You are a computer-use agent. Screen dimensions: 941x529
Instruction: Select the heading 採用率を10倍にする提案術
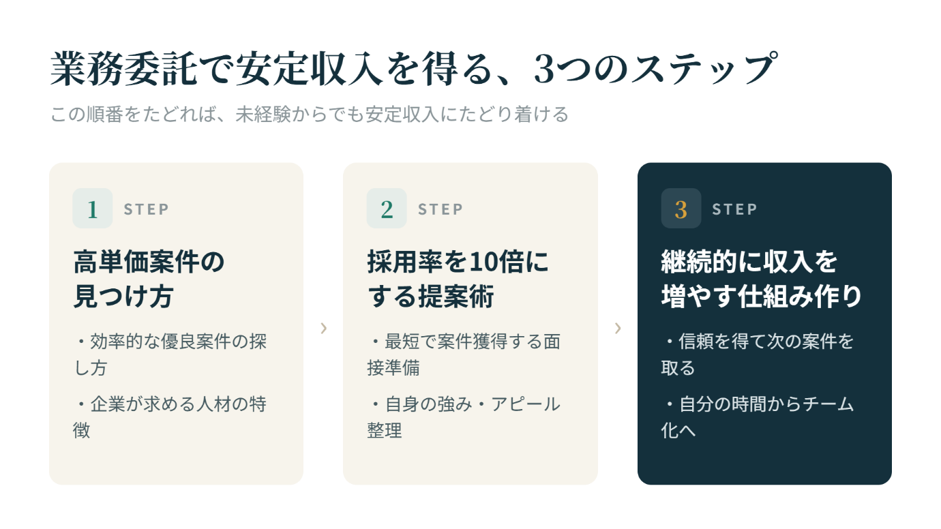pos(457,279)
